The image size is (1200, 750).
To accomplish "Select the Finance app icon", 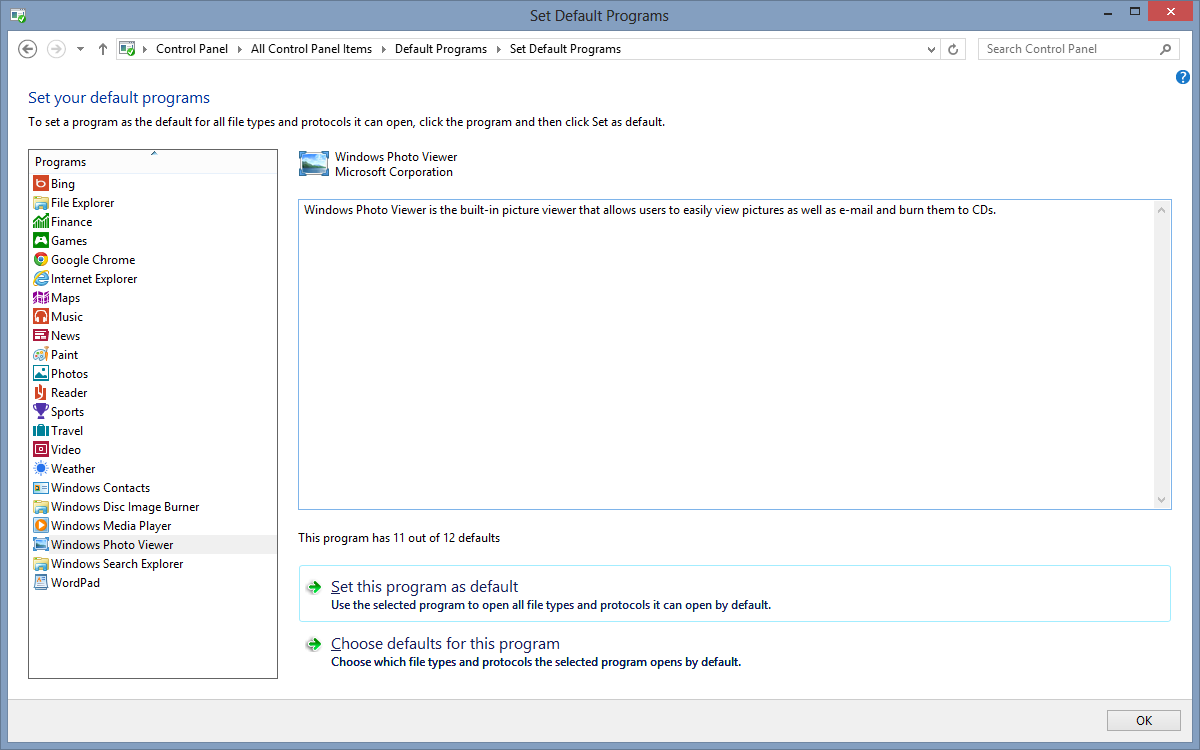I will pyautogui.click(x=41, y=222).
